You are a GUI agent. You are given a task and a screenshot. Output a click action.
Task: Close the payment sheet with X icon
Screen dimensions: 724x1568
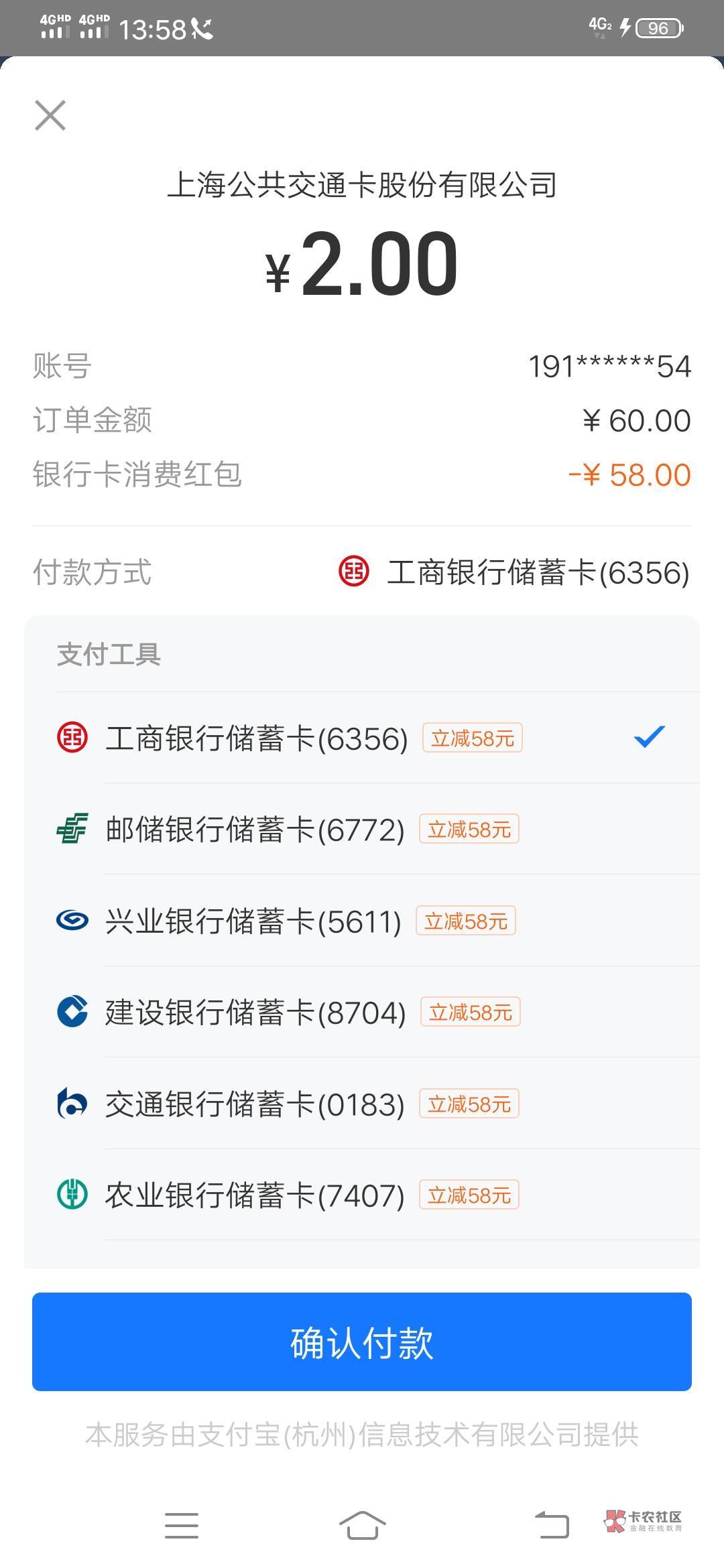tap(50, 115)
